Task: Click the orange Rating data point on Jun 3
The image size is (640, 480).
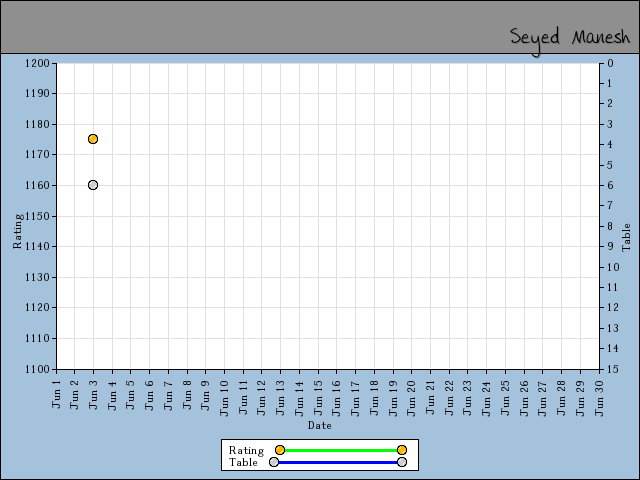Action: point(93,139)
